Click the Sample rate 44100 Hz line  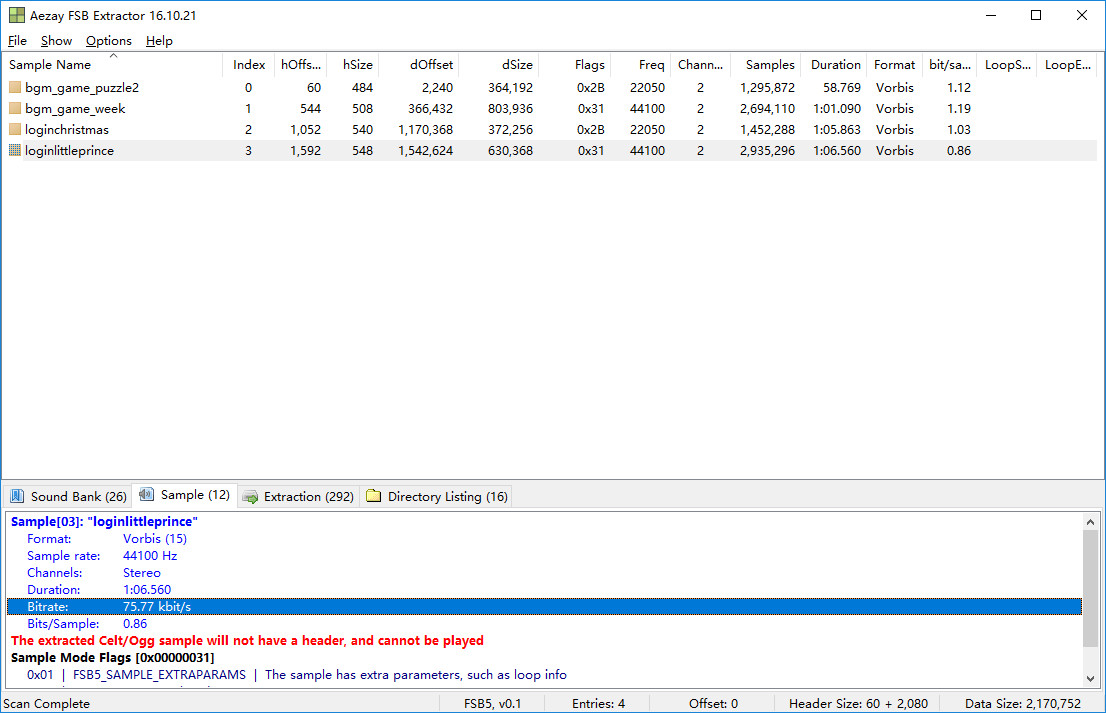pos(102,556)
